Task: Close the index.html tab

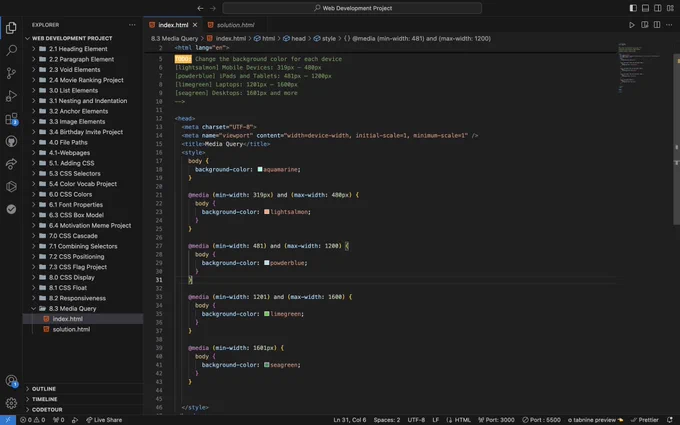Action: click(x=195, y=25)
